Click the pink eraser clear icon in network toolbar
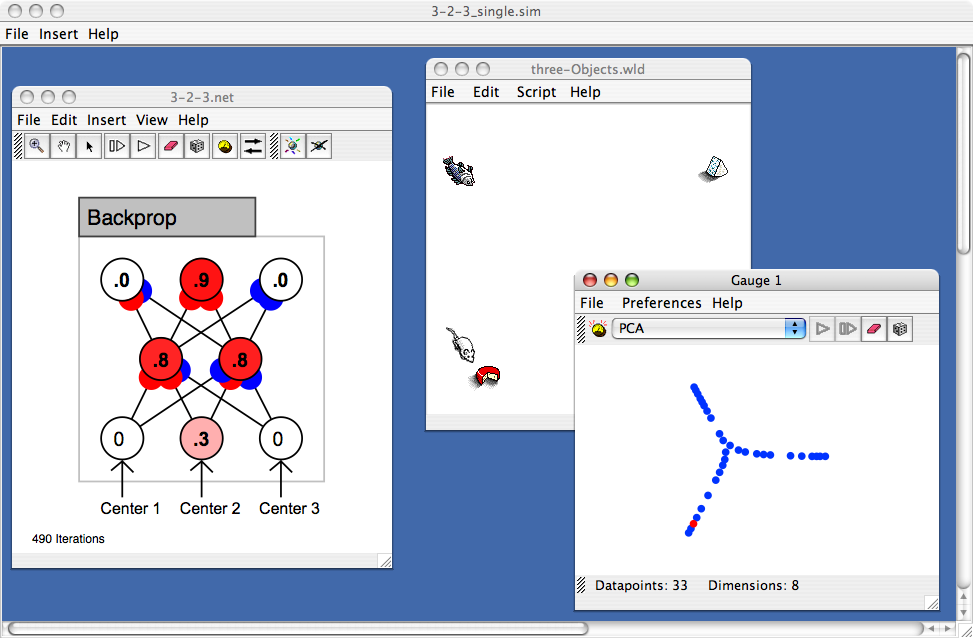This screenshot has width=973, height=638. 170,146
